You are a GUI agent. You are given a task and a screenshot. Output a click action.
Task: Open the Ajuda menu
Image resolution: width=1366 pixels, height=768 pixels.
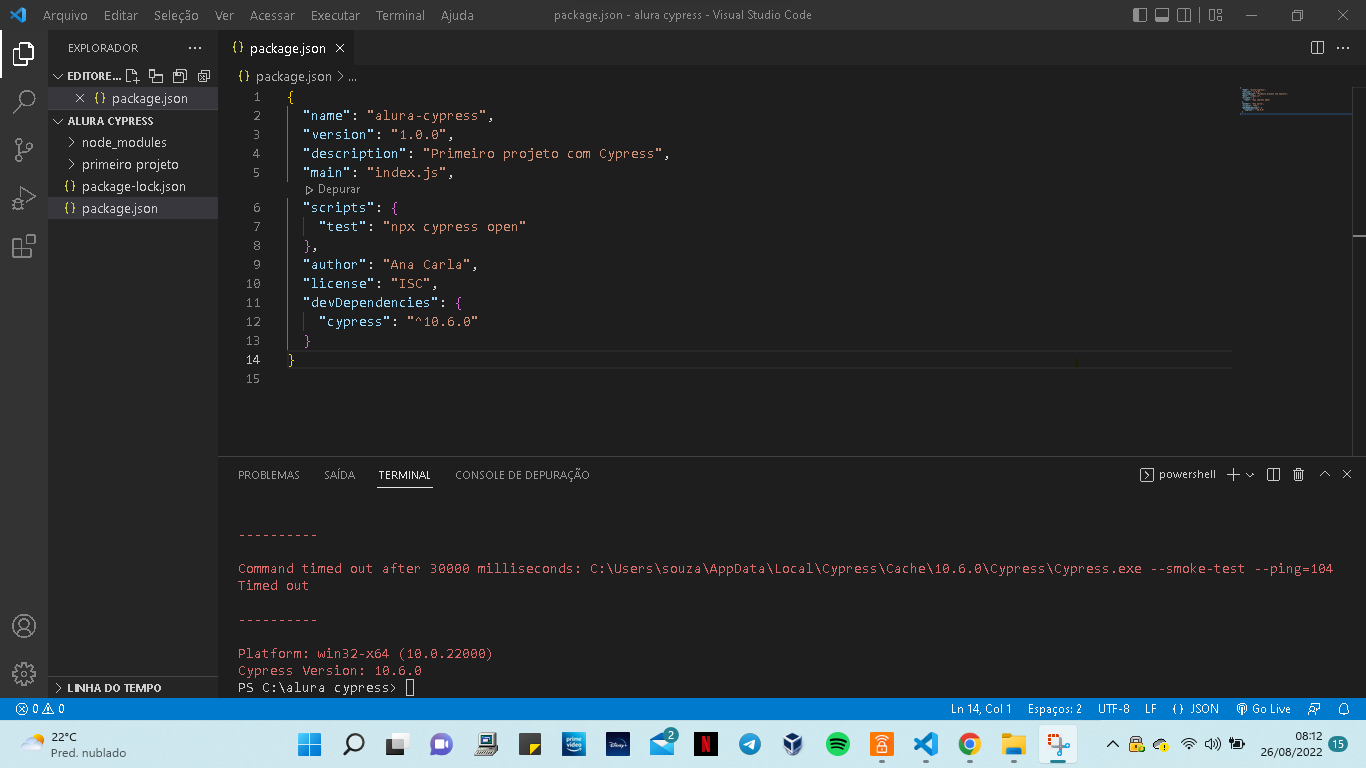pos(457,15)
